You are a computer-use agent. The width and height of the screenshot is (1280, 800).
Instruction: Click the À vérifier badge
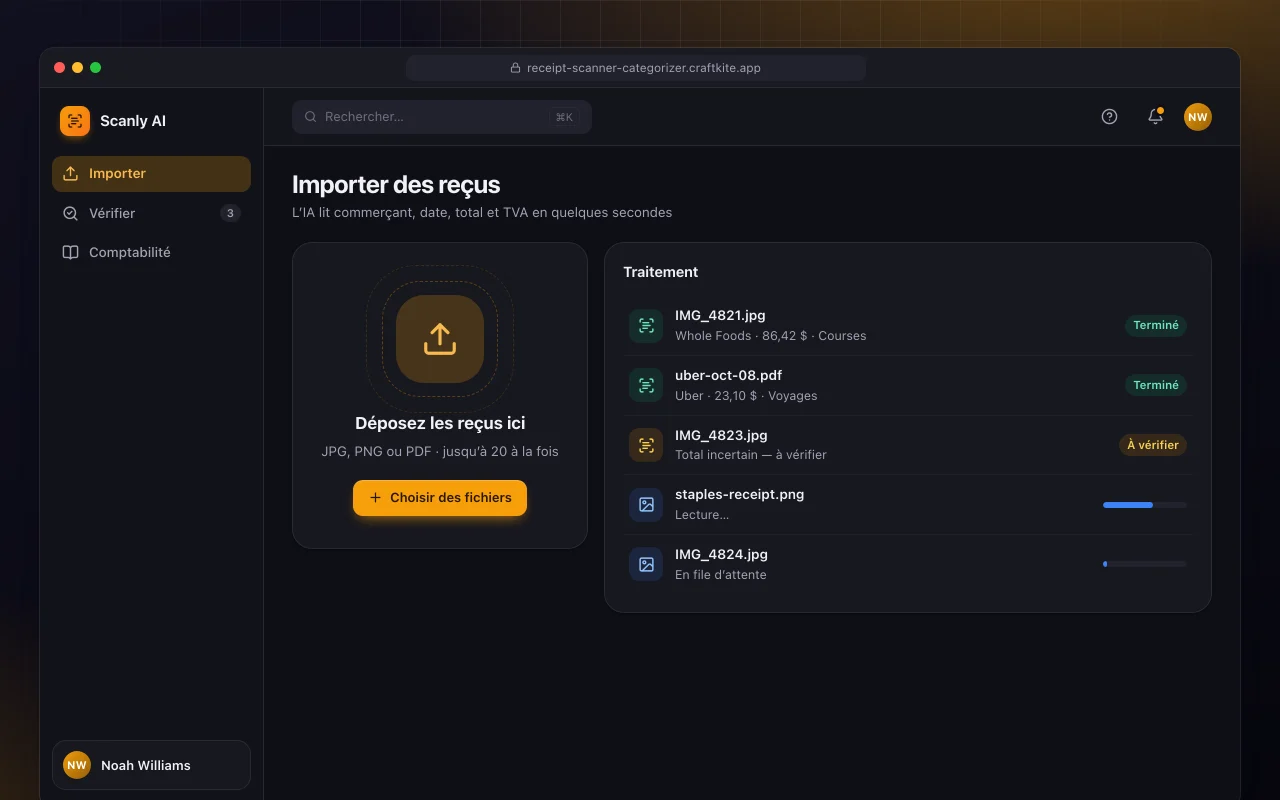point(1153,445)
